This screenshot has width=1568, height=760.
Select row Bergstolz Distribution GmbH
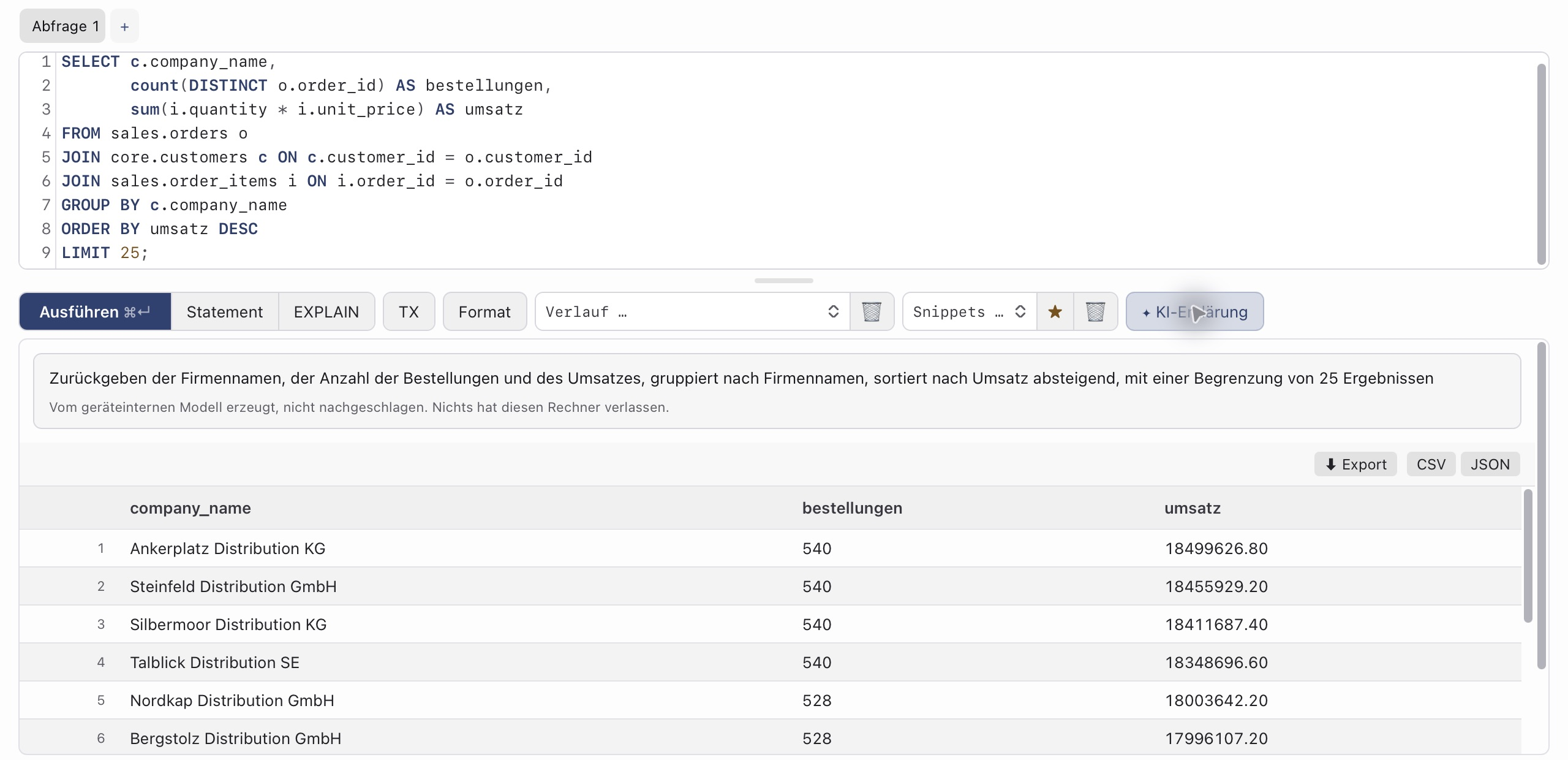pyautogui.click(x=770, y=737)
